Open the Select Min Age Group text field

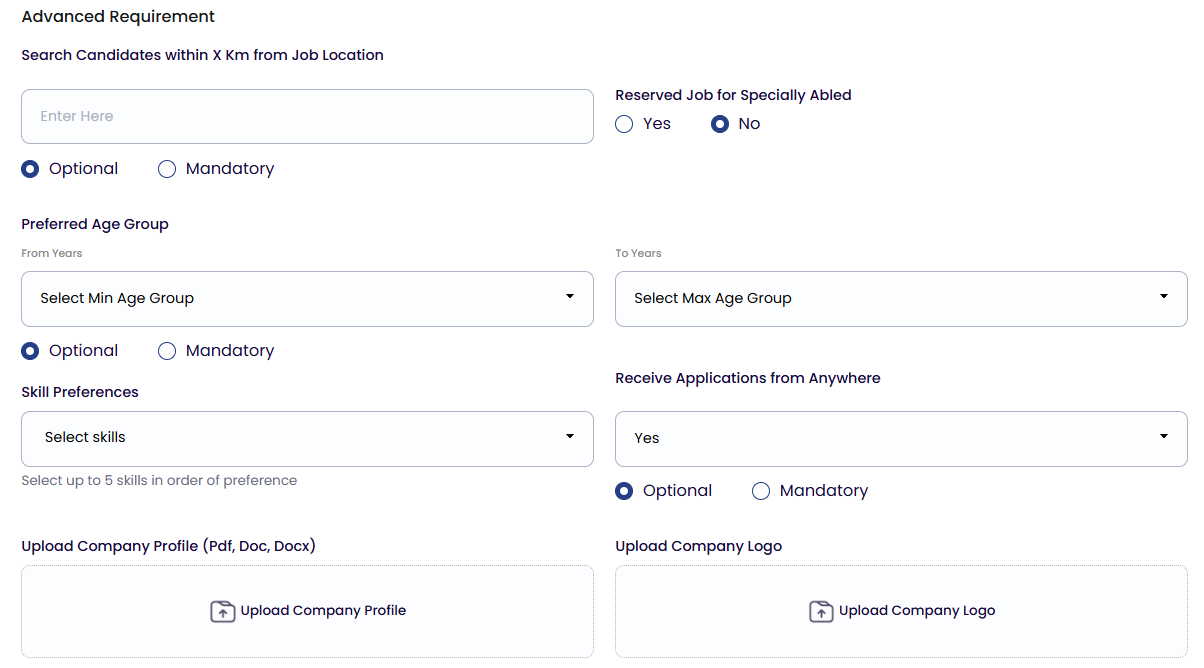(117, 298)
